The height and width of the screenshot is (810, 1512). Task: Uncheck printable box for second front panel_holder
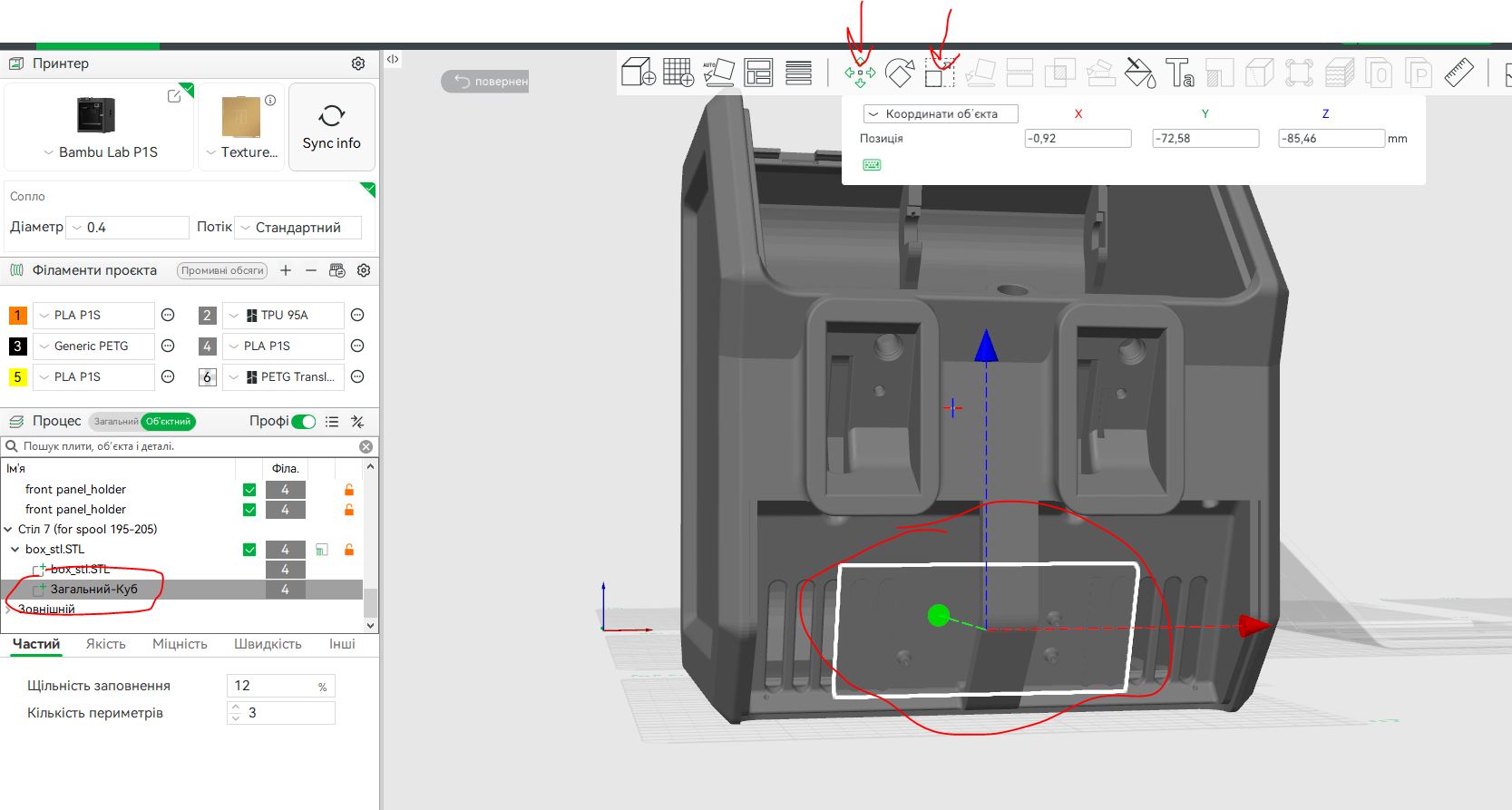249,510
